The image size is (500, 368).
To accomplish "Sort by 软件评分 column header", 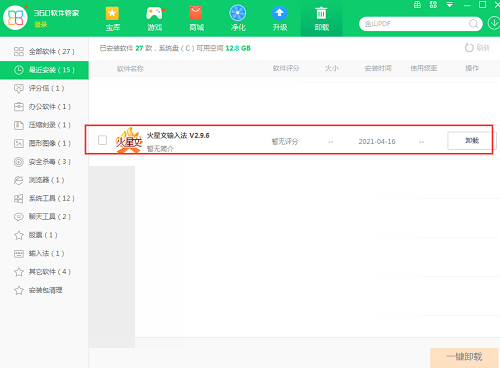I will click(286, 68).
